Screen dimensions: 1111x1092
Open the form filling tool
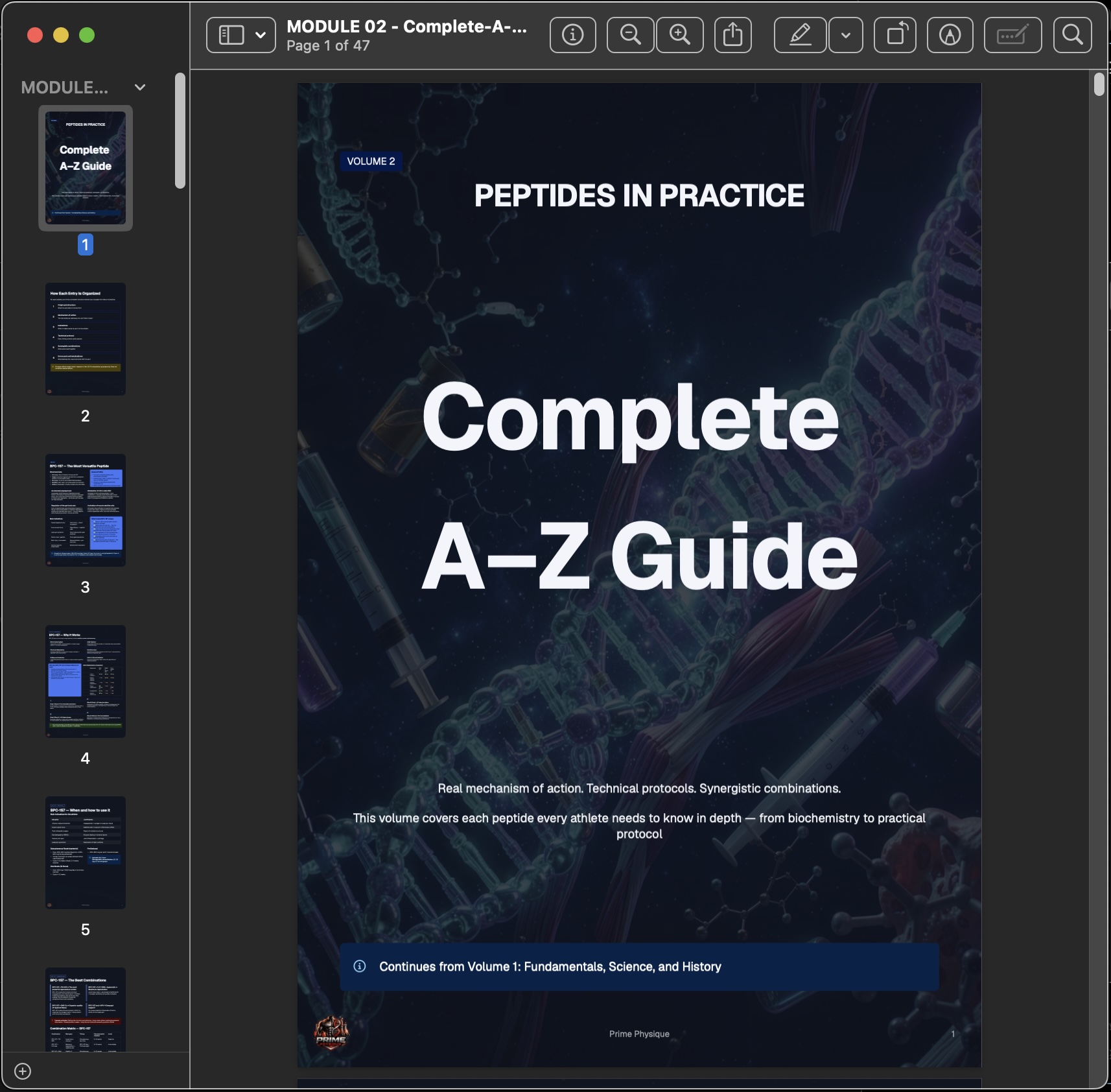(1013, 35)
